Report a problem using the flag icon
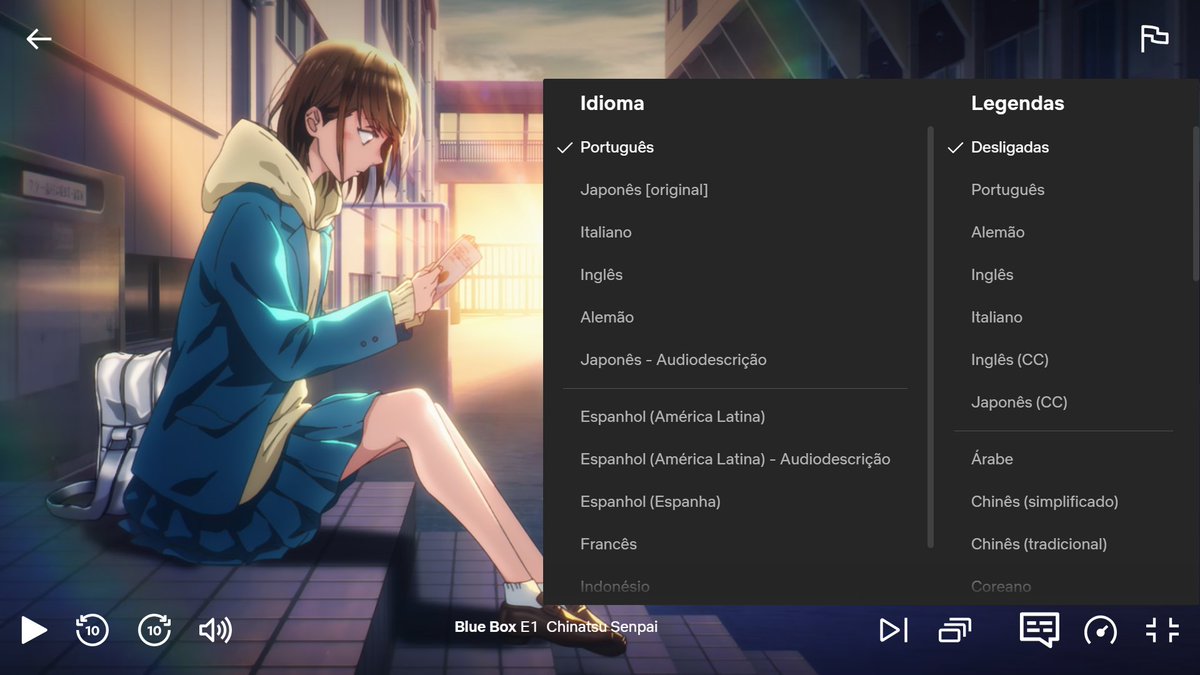Viewport: 1200px width, 675px height. click(x=1154, y=39)
